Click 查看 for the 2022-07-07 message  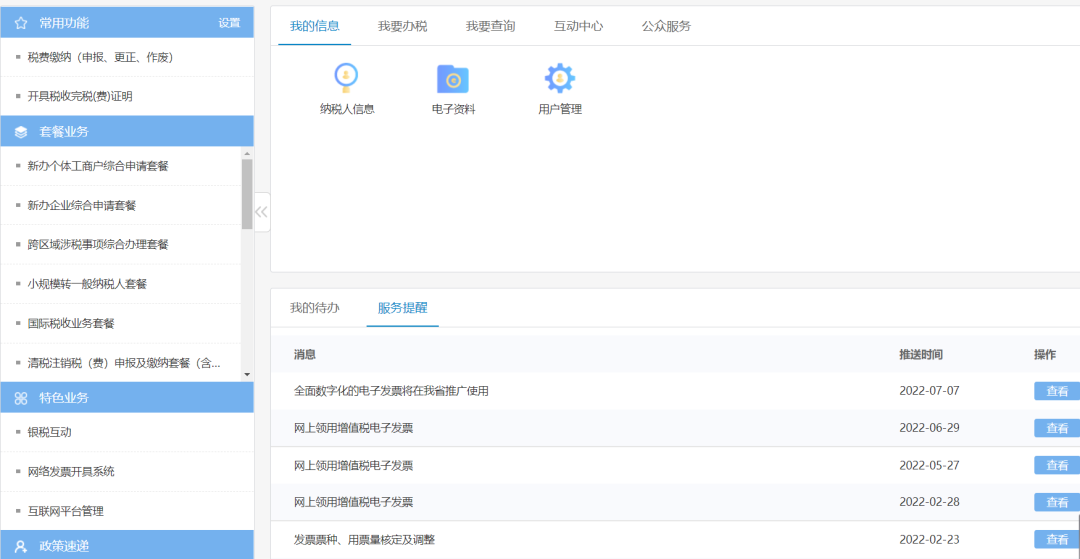tap(1057, 391)
